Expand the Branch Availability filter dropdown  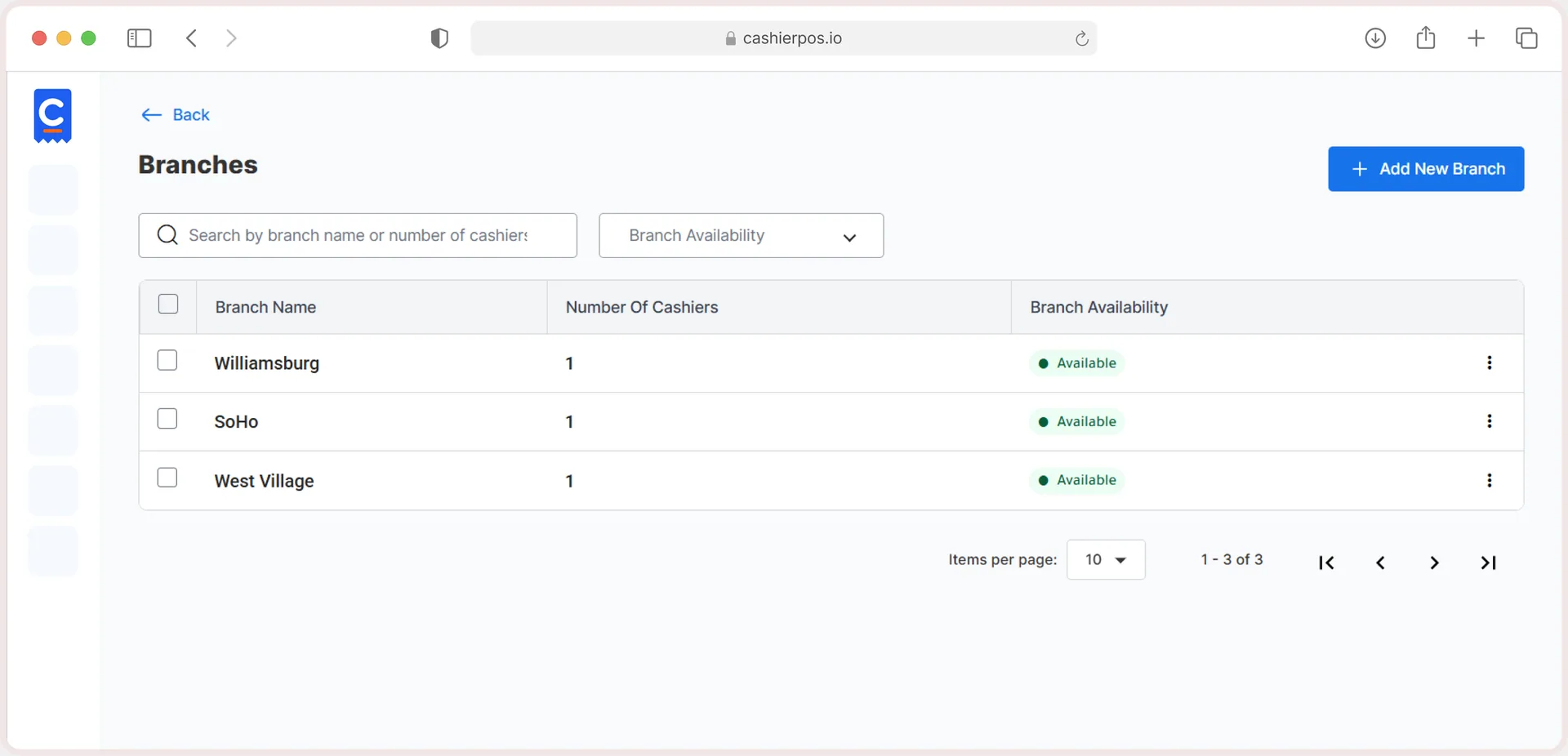click(741, 236)
